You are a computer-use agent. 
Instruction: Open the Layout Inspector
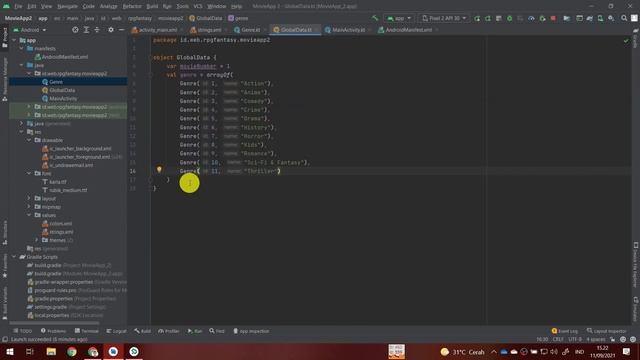click(x=607, y=331)
